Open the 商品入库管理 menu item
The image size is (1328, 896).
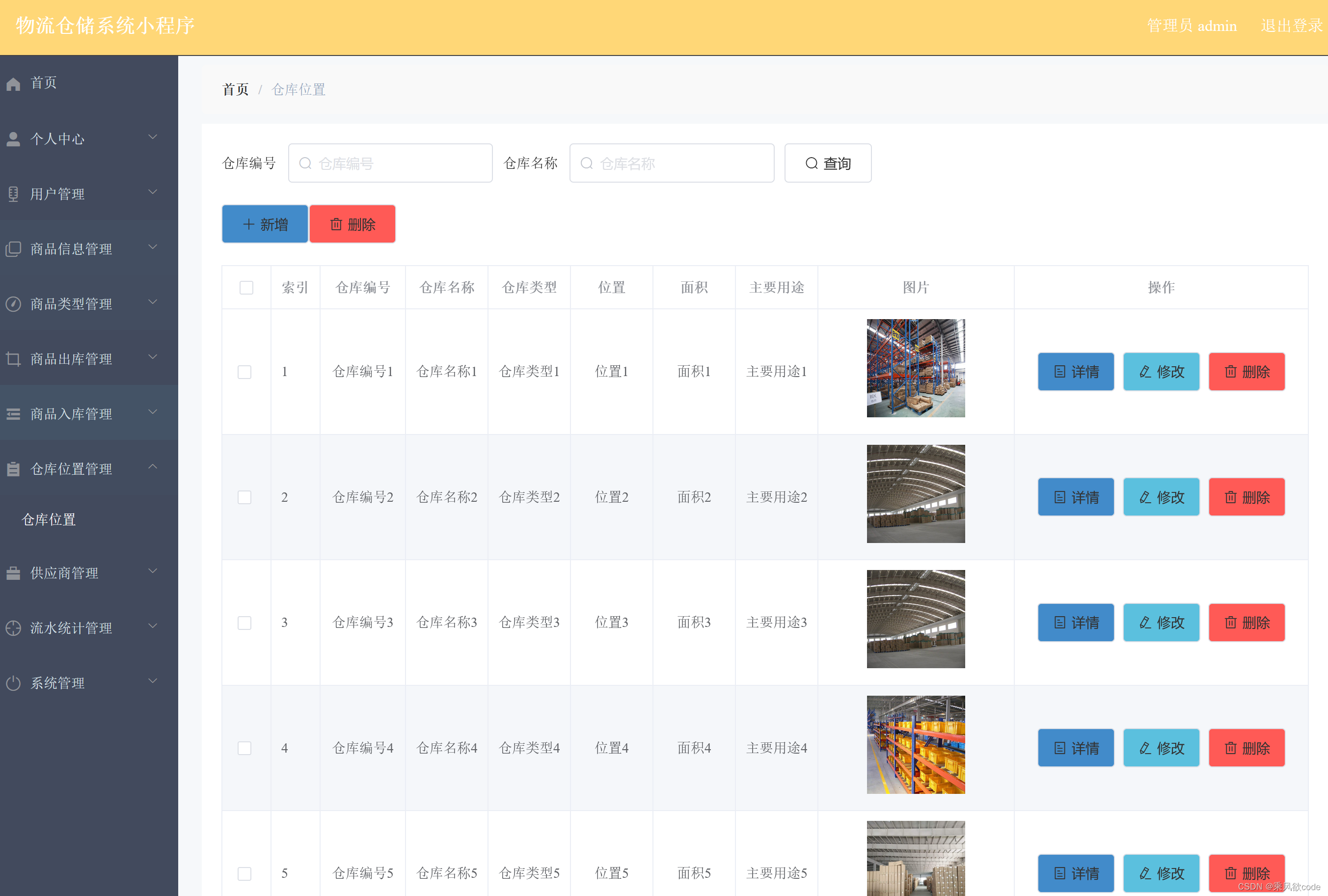pos(71,414)
